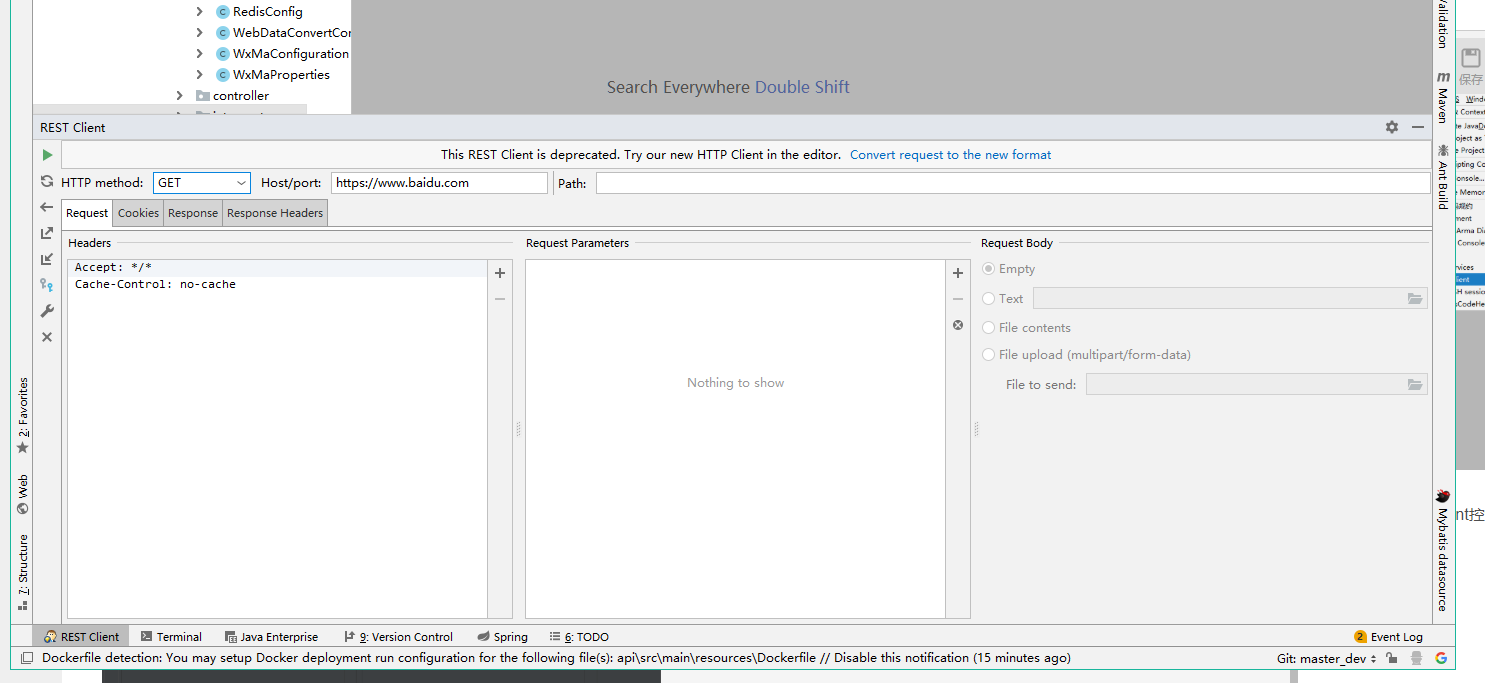Expand the WebDataConvertConfig tree node
The image size is (1485, 683).
click(x=199, y=33)
